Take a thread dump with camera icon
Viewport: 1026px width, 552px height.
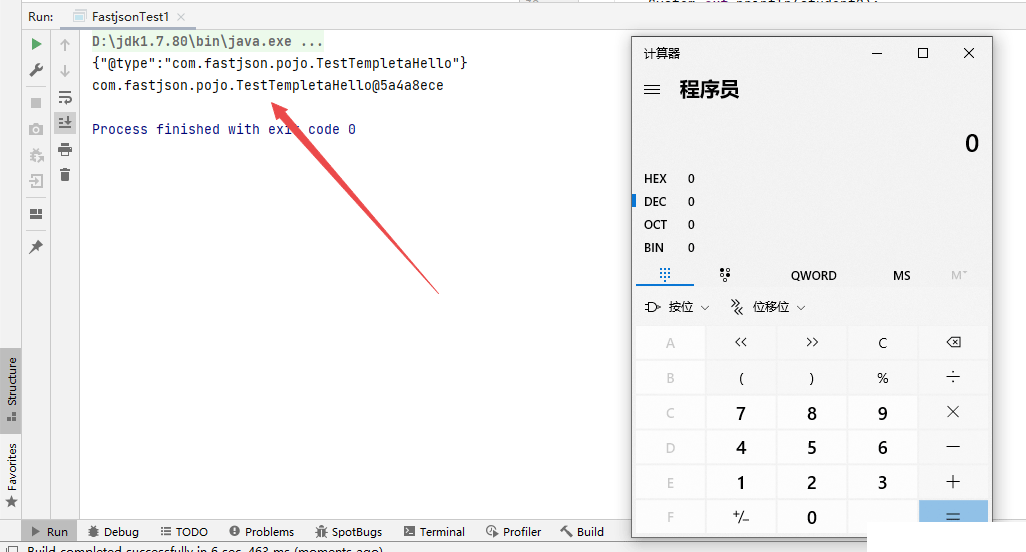click(x=36, y=129)
